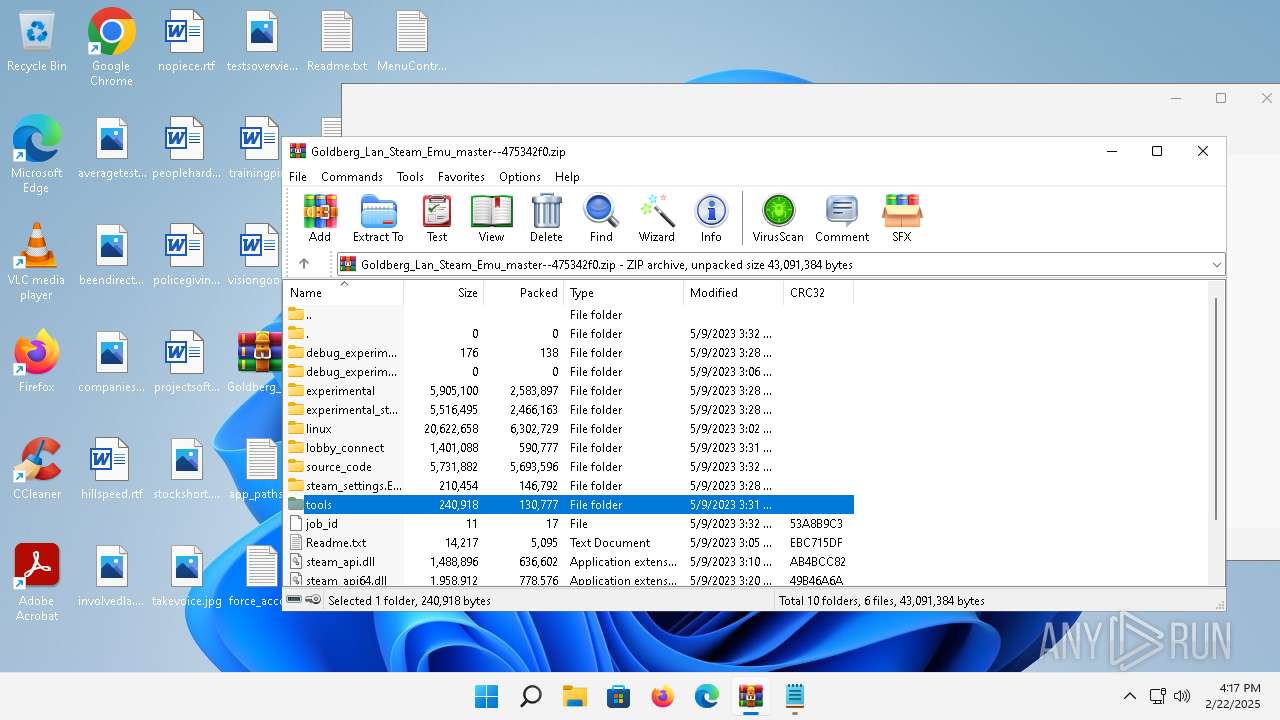Select the steam_api64.dll file
Screen dimensions: 1280x720
click(570, 579)
